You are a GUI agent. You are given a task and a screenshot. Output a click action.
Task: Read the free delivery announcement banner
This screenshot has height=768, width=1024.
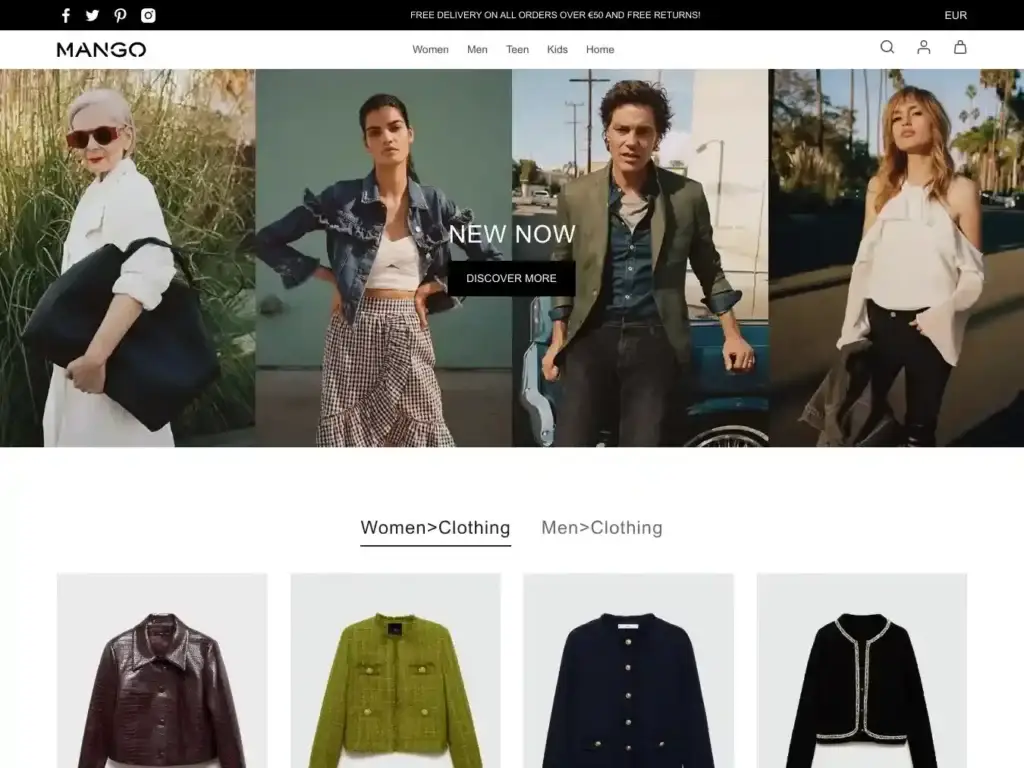pyautogui.click(x=555, y=15)
